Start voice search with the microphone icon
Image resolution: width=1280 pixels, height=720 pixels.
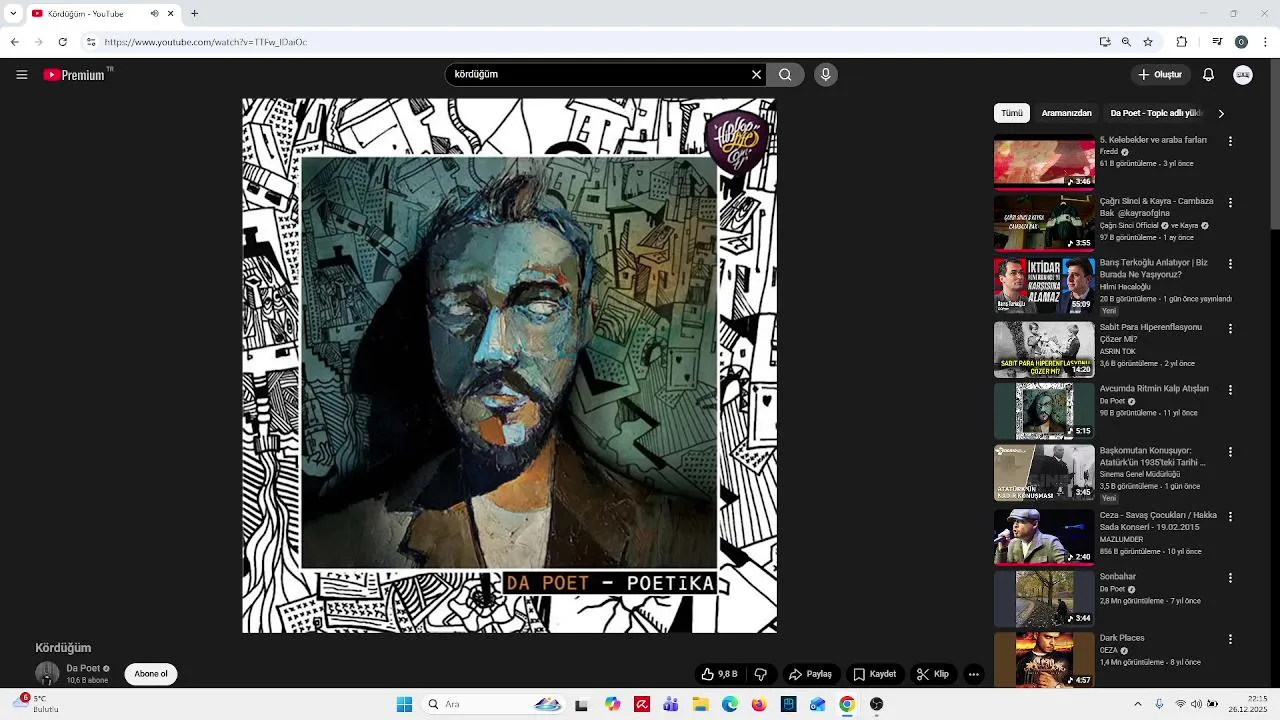(x=825, y=74)
